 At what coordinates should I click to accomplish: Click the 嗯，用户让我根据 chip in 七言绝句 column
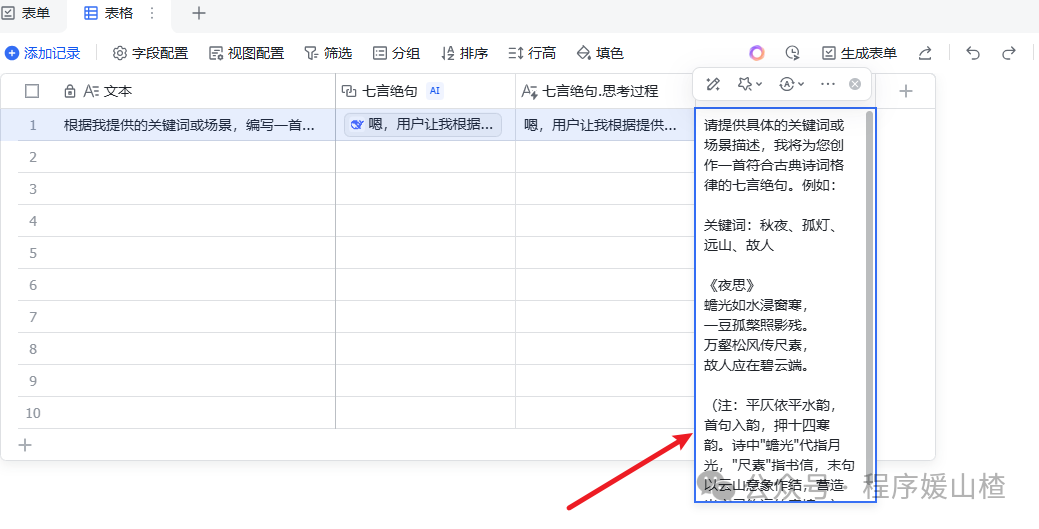[423, 125]
